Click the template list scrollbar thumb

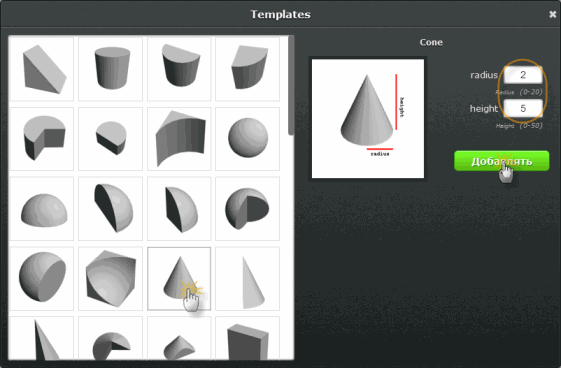[x=291, y=85]
